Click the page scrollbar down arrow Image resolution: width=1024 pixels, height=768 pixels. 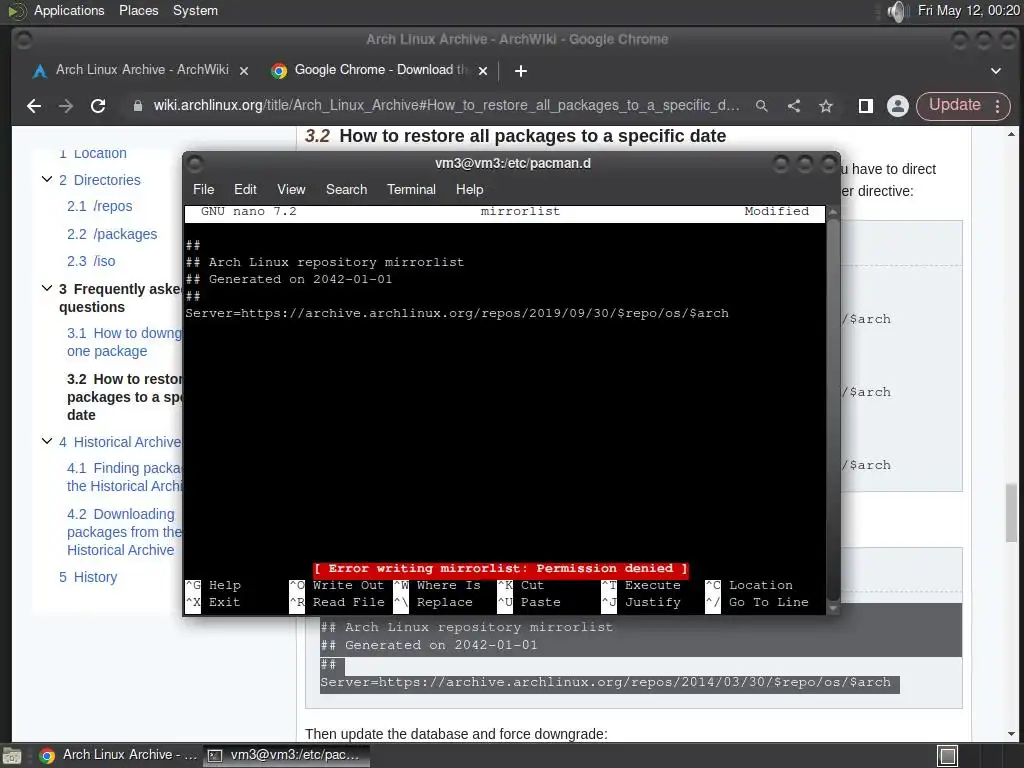click(1011, 735)
